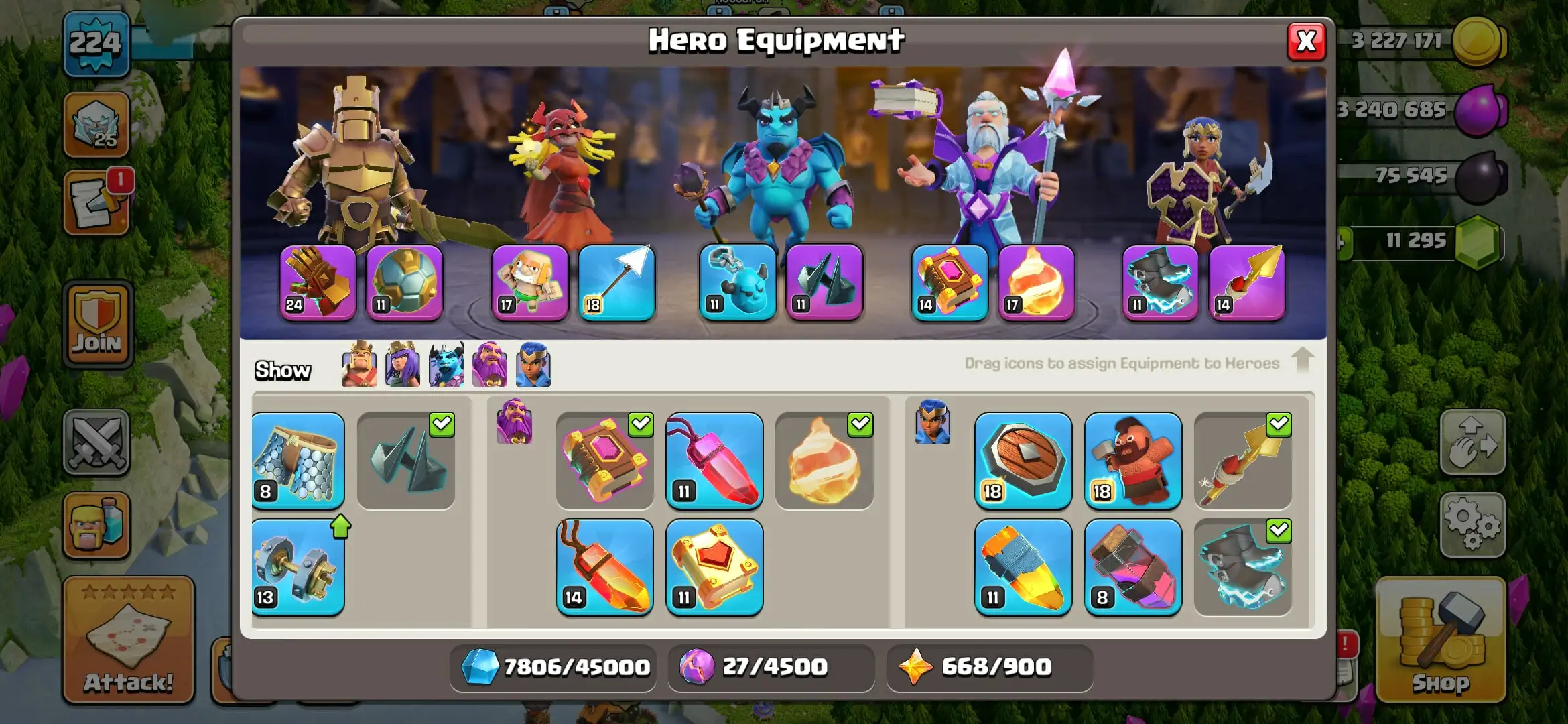Toggle Archer Queen filter in Show row

point(403,364)
